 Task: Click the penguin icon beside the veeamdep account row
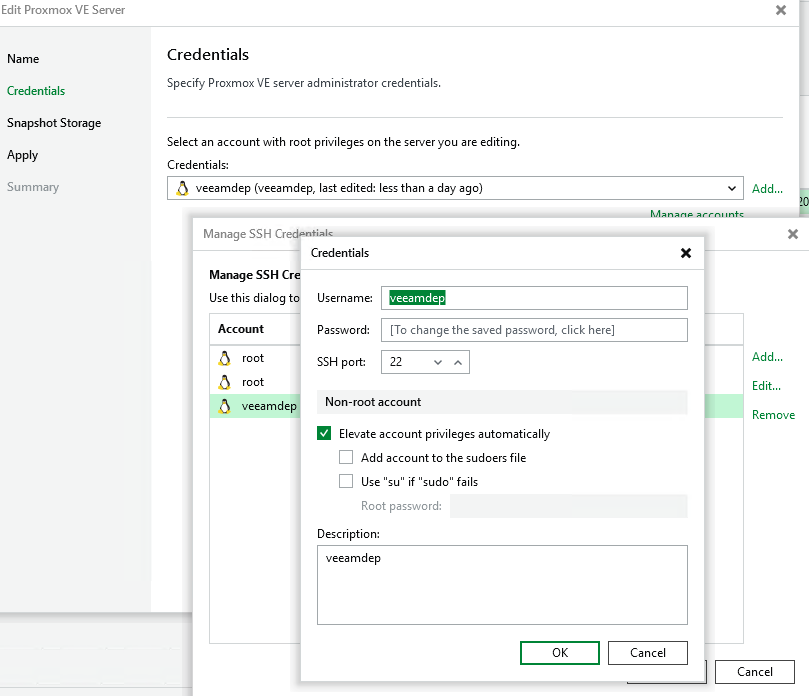tap(224, 406)
